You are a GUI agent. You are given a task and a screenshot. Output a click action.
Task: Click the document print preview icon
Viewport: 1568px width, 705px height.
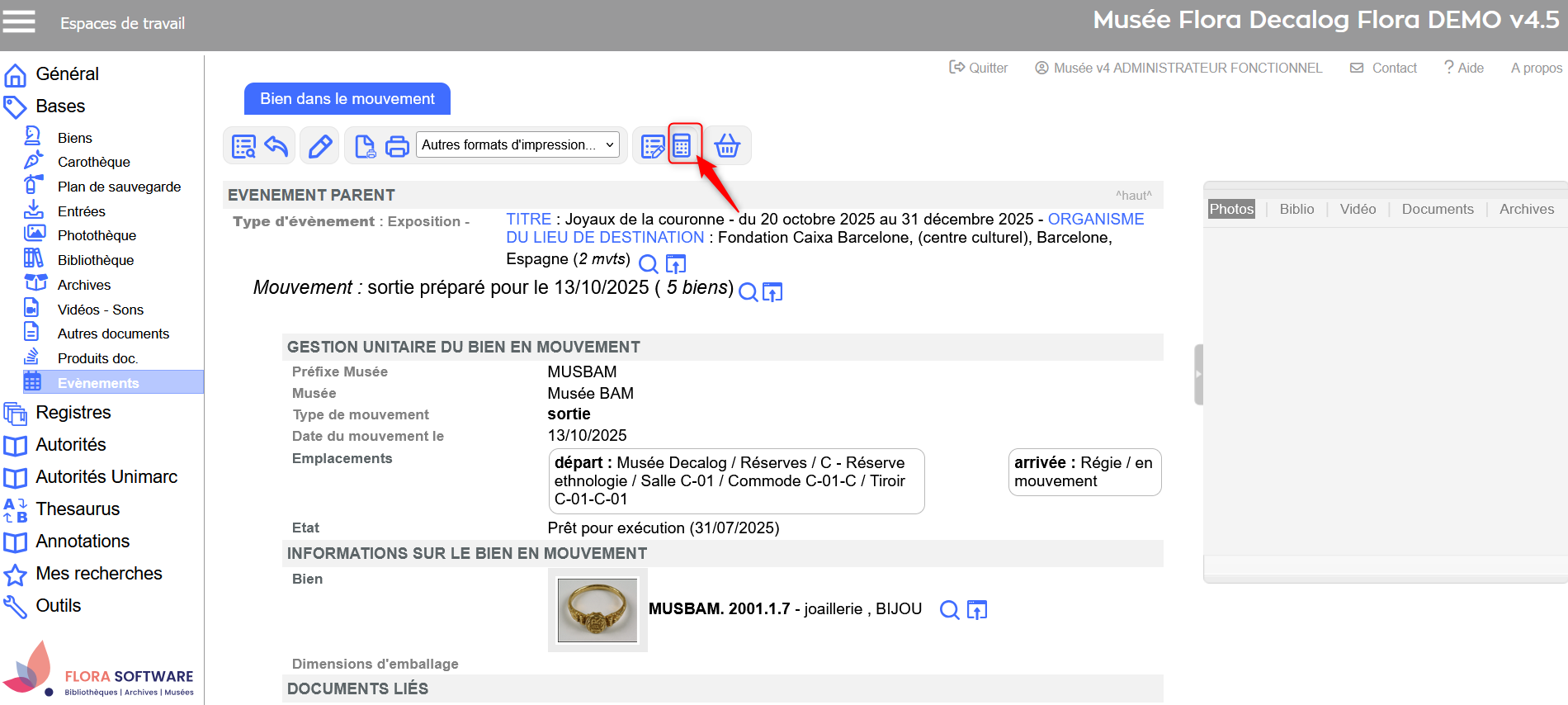coord(365,146)
